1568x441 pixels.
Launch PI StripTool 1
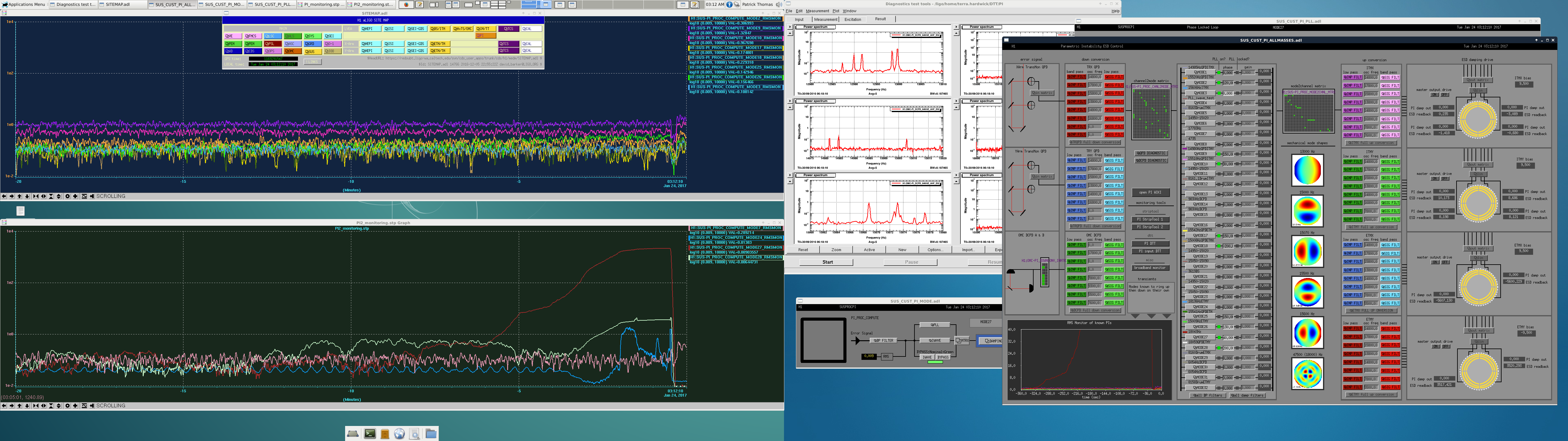click(x=1151, y=219)
